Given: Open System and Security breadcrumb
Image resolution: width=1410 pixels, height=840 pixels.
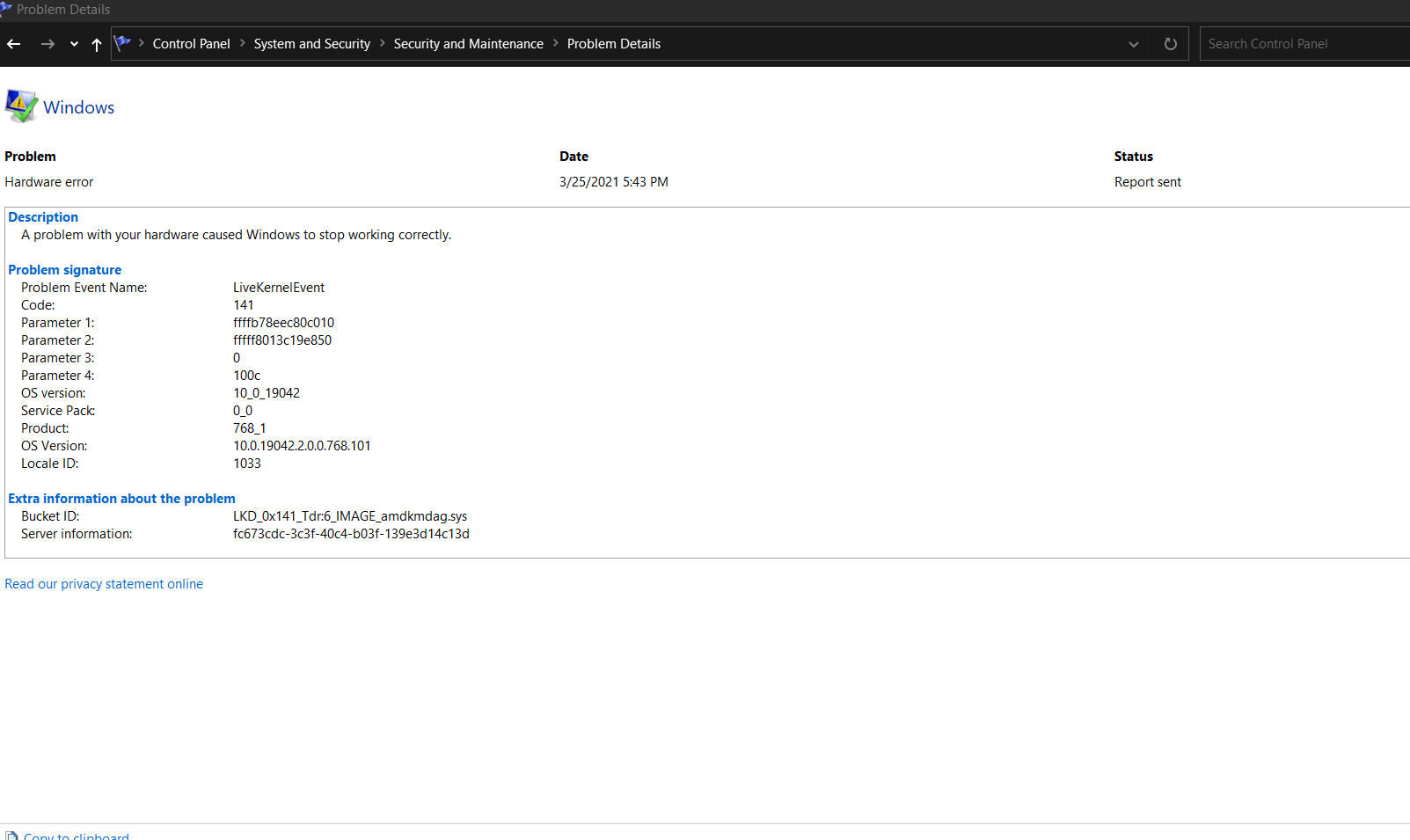Looking at the screenshot, I should [312, 44].
